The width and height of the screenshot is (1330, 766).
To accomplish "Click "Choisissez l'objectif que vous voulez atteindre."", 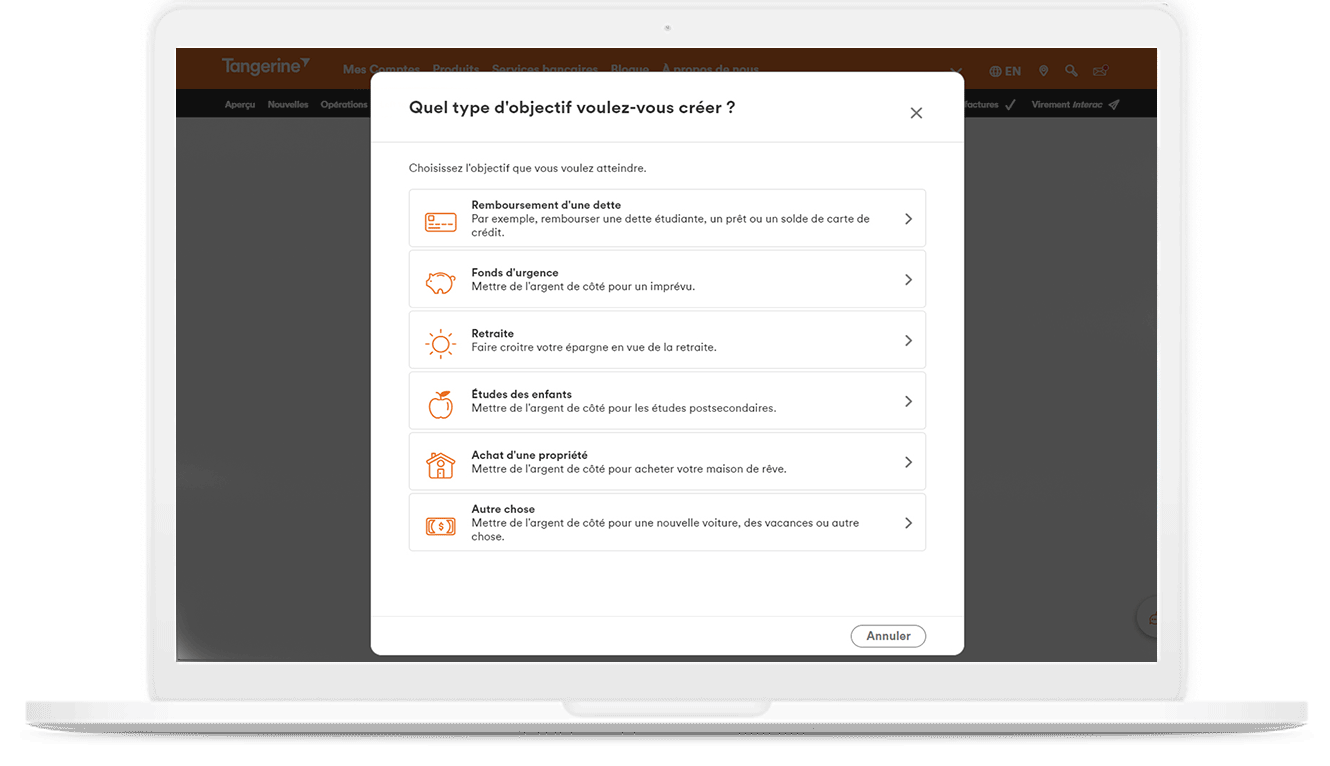I will tap(527, 168).
